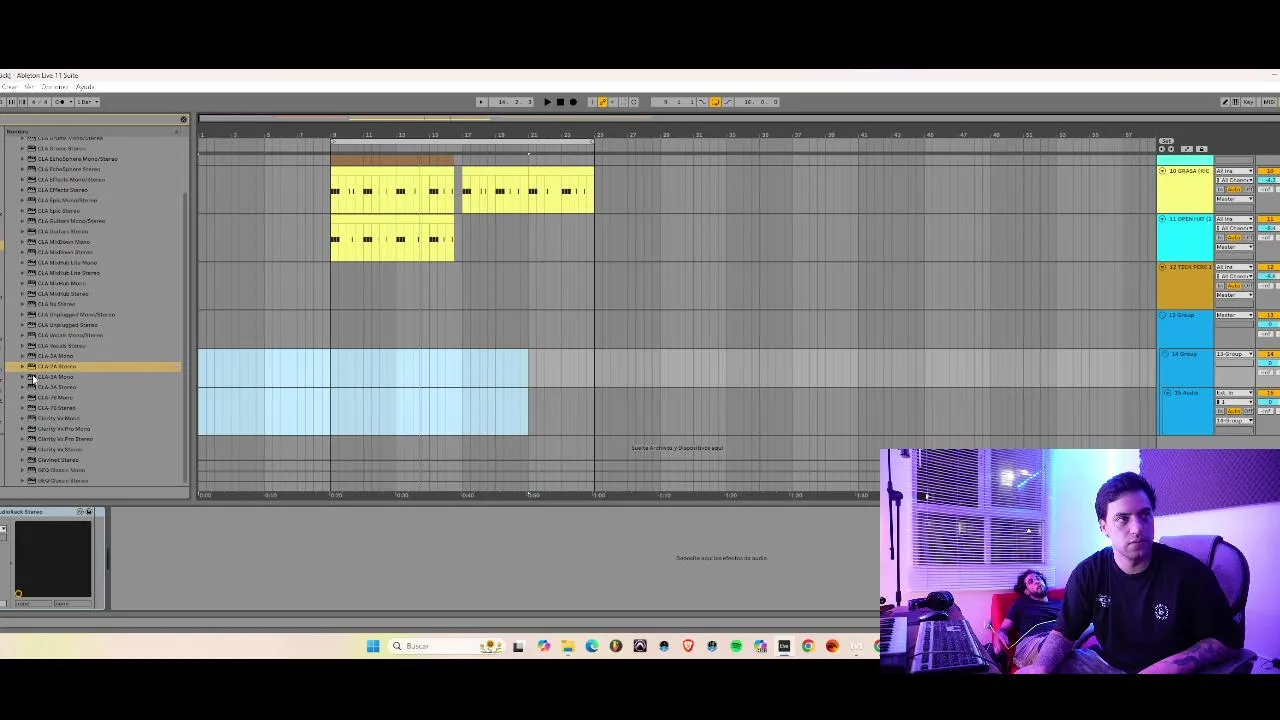The width and height of the screenshot is (1280, 720).
Task: Toggle the computer MIDI keyboard icon
Action: point(1236,102)
